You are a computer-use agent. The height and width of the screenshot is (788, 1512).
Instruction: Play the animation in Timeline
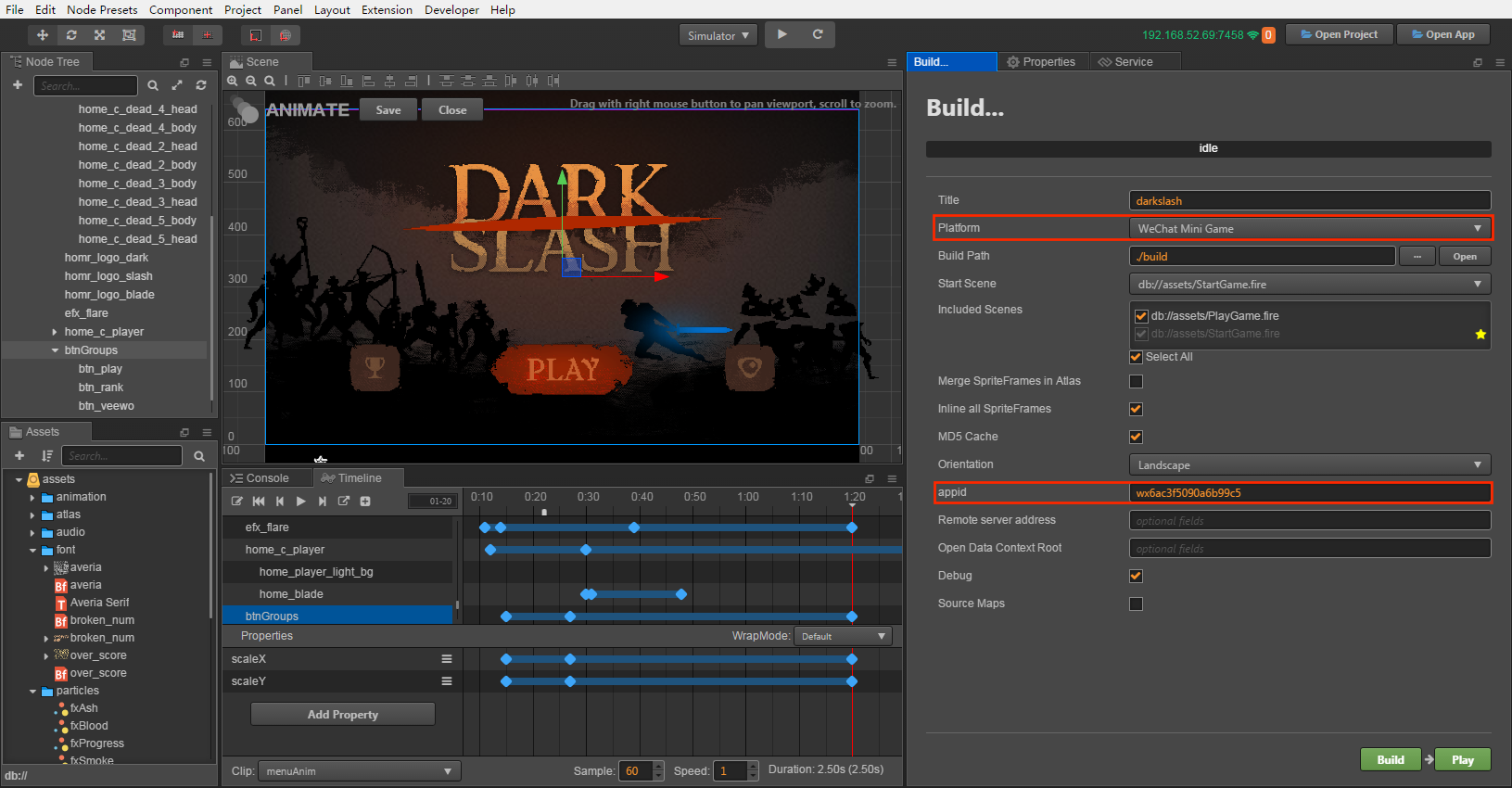[x=301, y=502]
